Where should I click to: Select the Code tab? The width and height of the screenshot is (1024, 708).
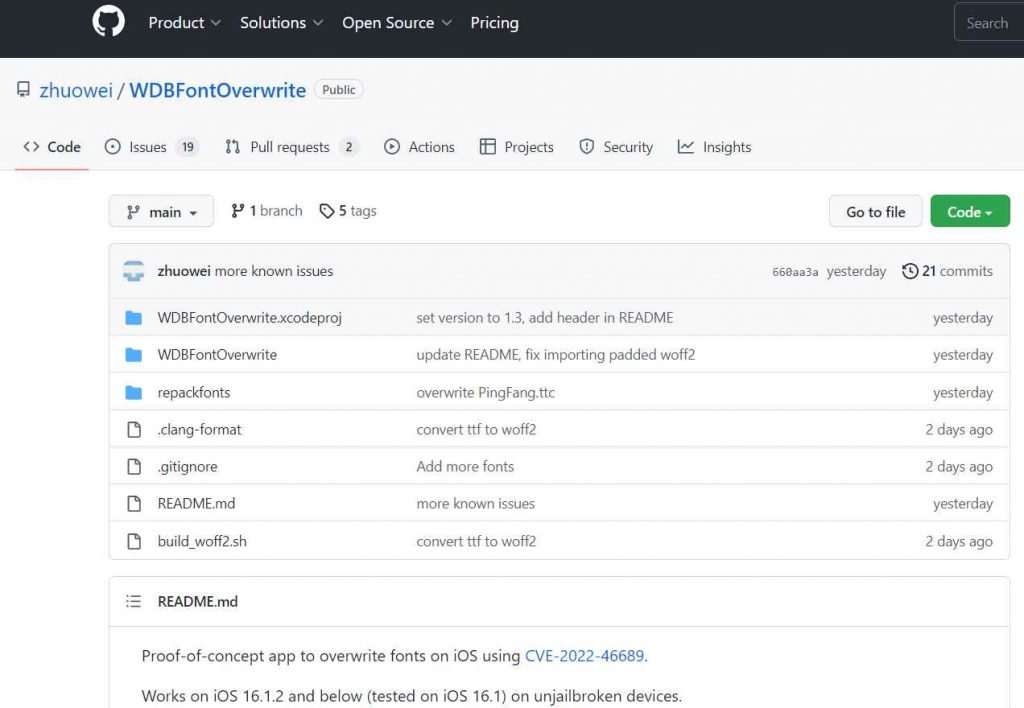click(x=52, y=147)
